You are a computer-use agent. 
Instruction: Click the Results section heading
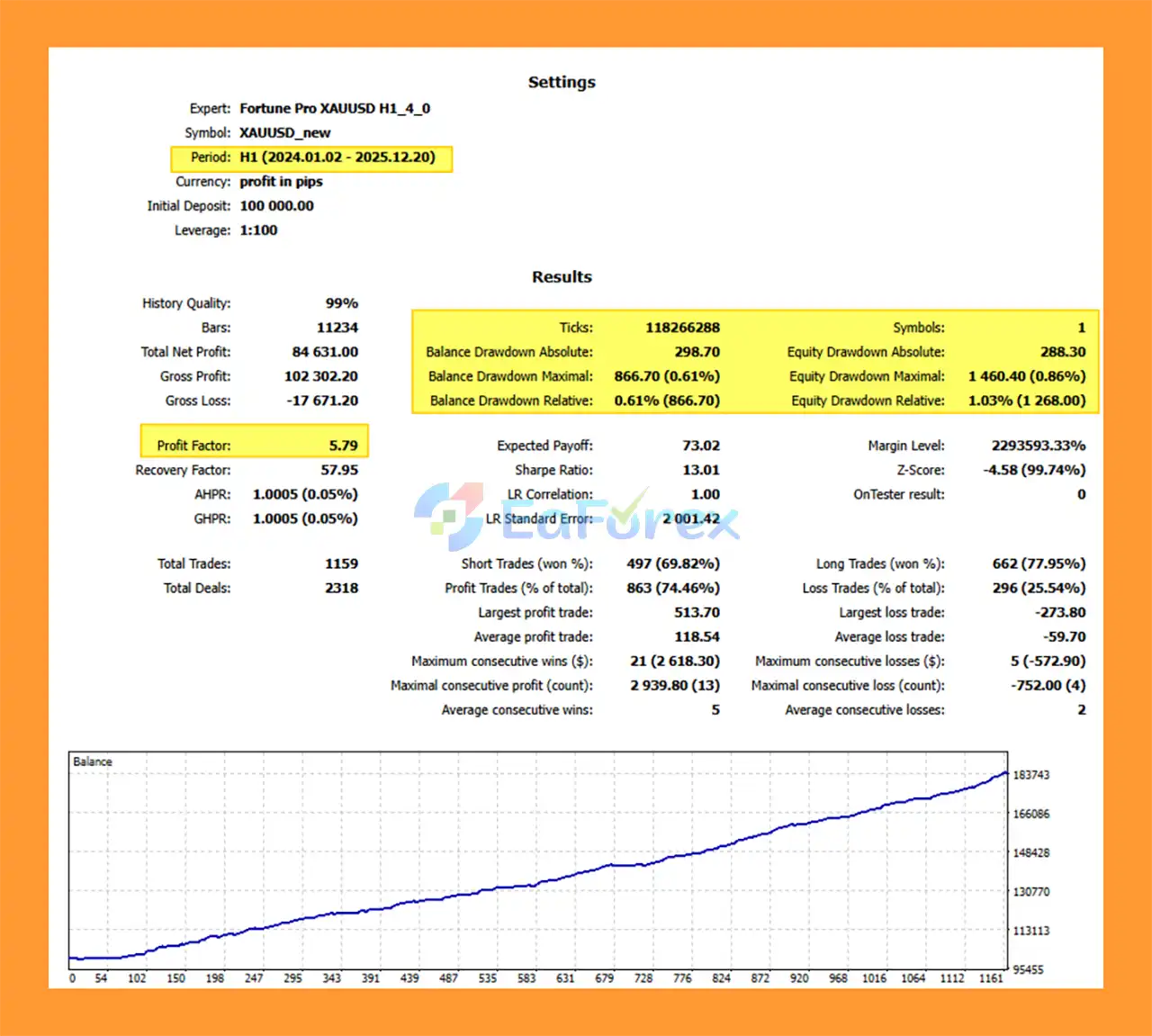562,277
